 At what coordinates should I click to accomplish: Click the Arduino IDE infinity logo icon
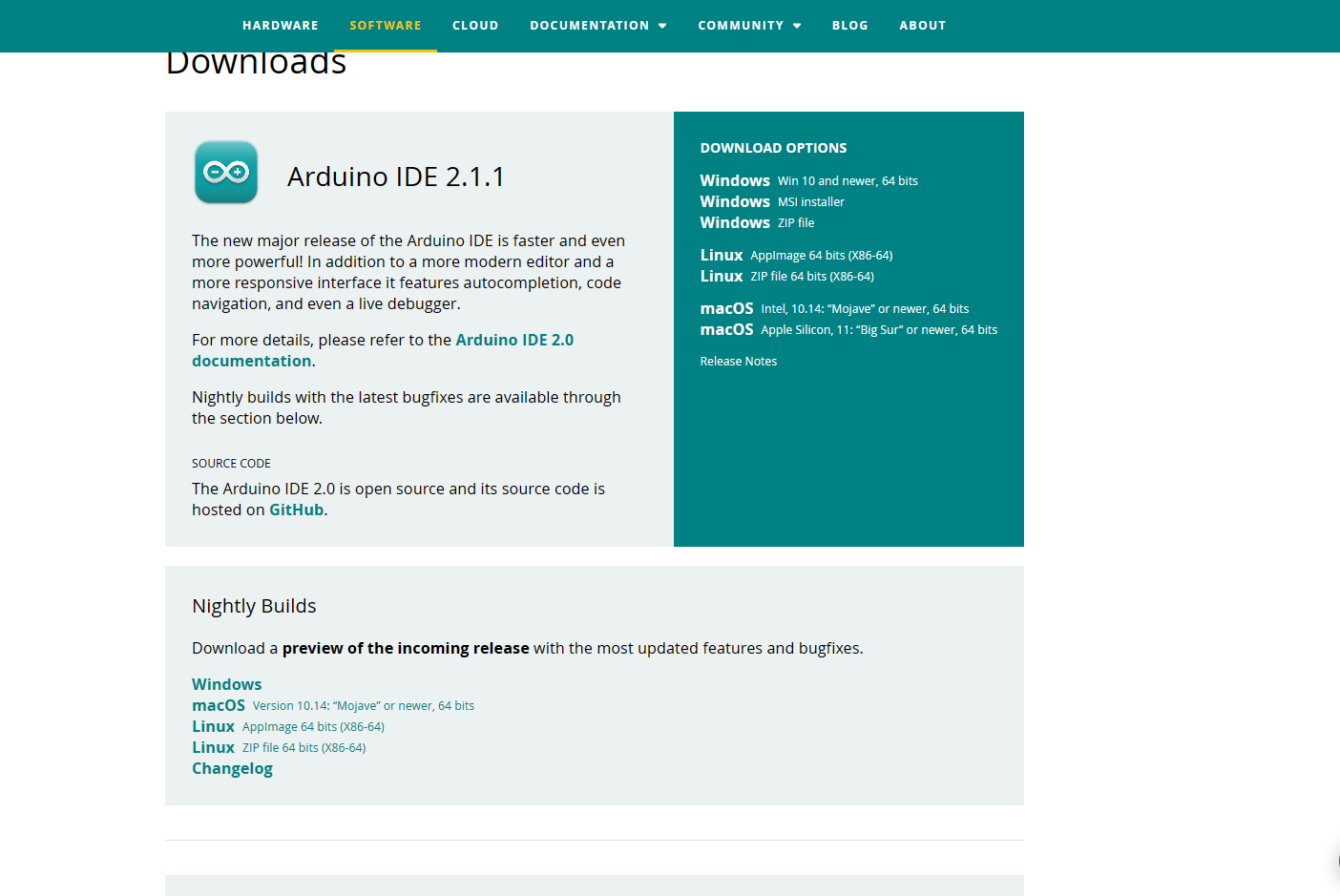pos(226,173)
